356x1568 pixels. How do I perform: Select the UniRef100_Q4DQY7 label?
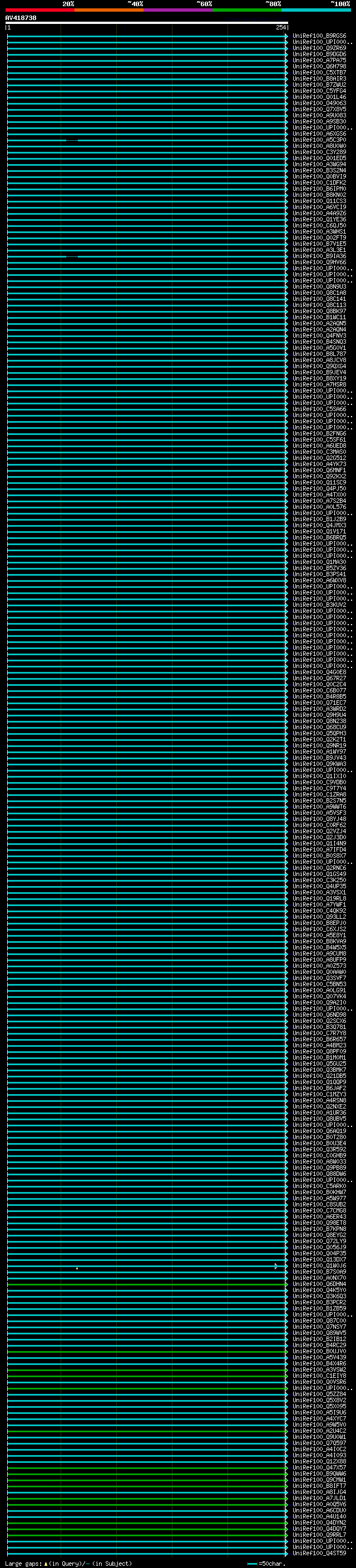[319, 1529]
